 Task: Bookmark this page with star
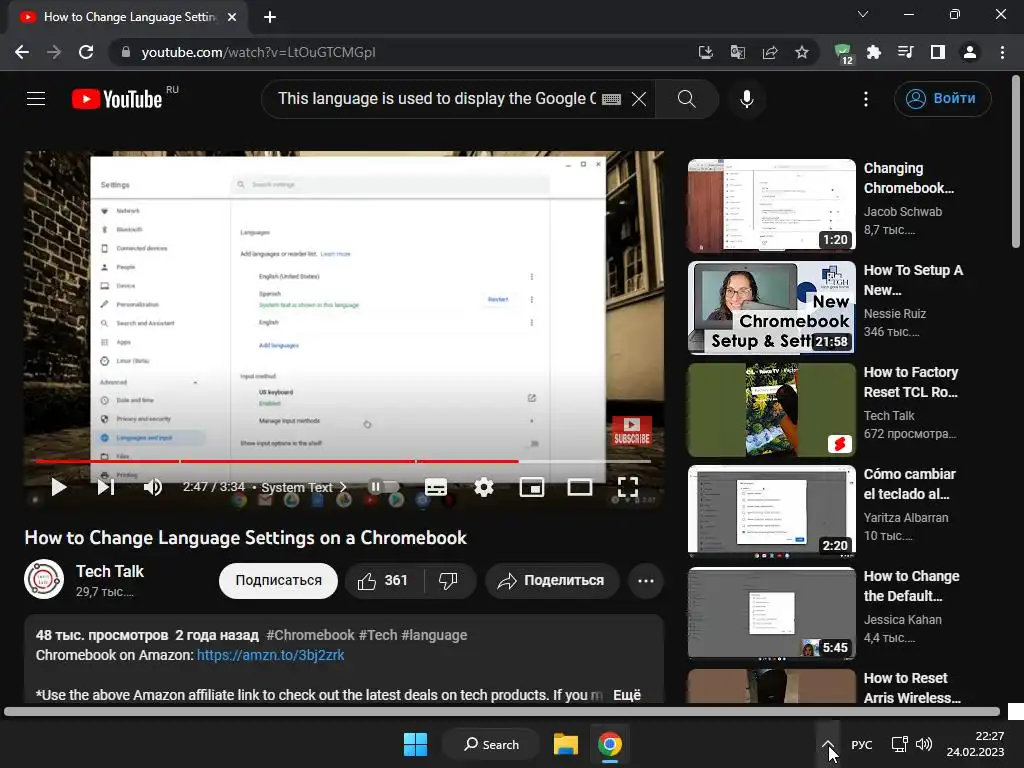[802, 52]
